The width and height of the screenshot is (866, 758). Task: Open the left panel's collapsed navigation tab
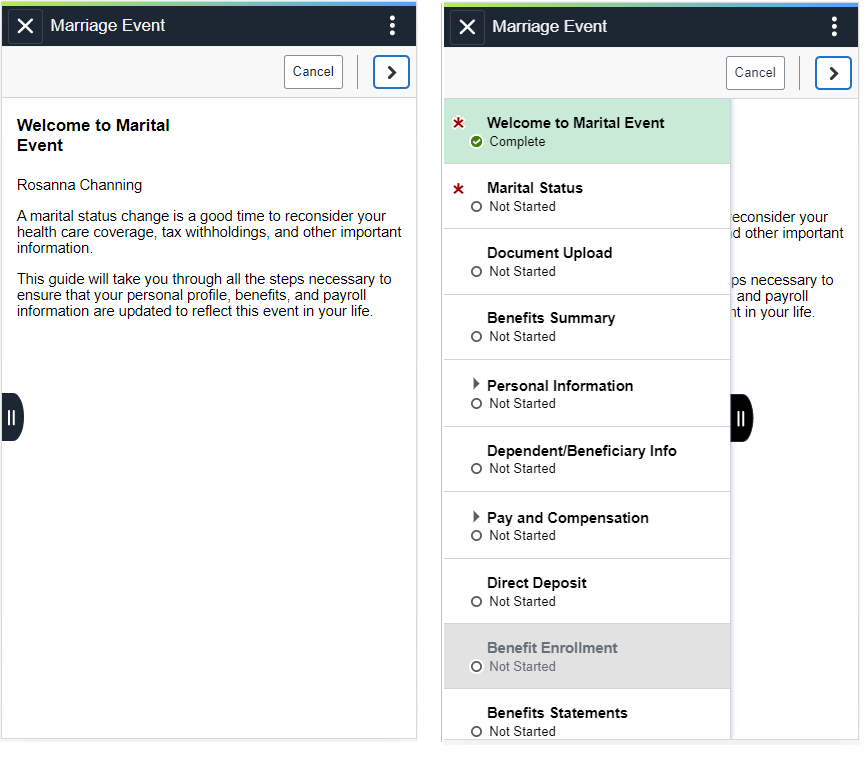pyautogui.click(x=12, y=417)
